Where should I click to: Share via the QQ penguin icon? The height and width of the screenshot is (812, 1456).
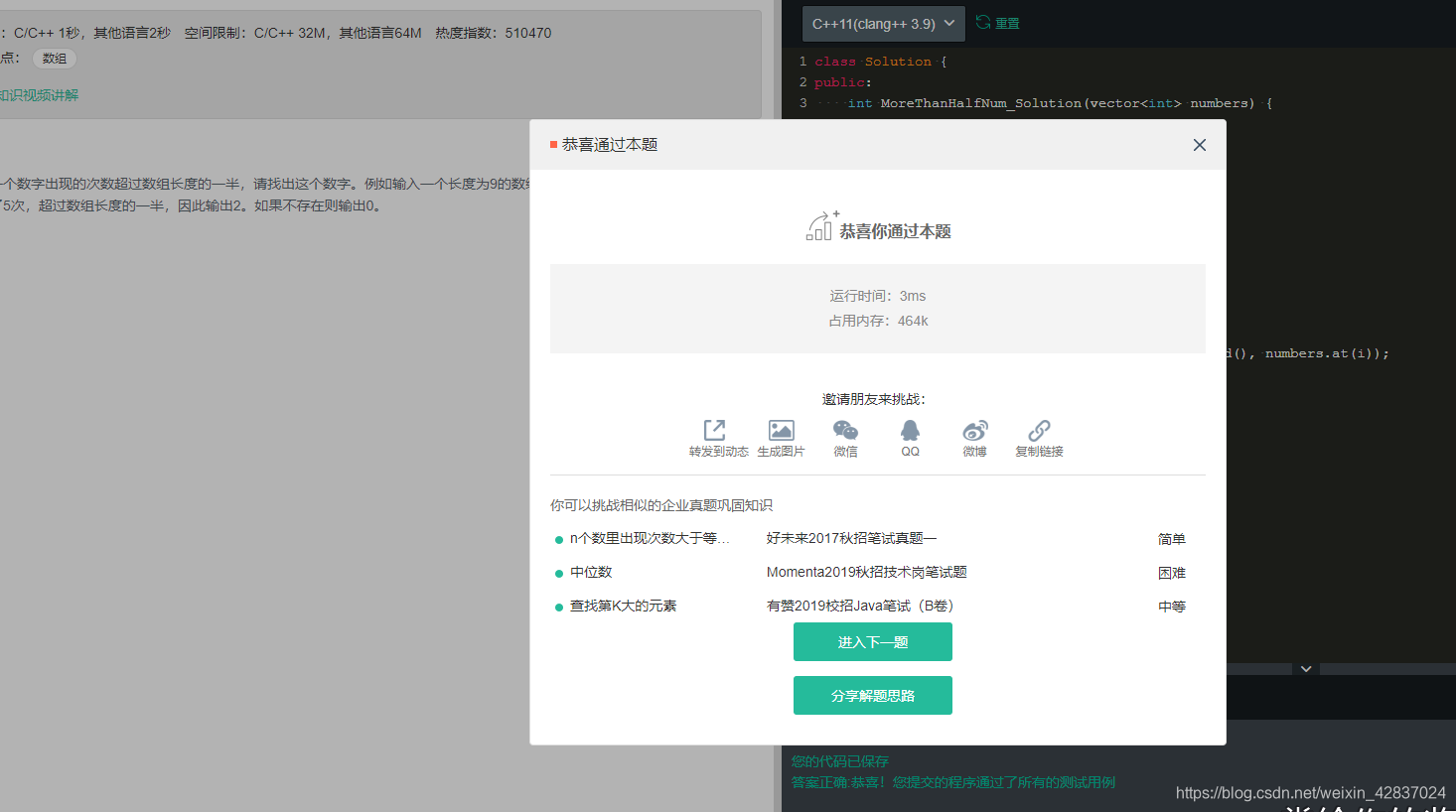coord(910,430)
